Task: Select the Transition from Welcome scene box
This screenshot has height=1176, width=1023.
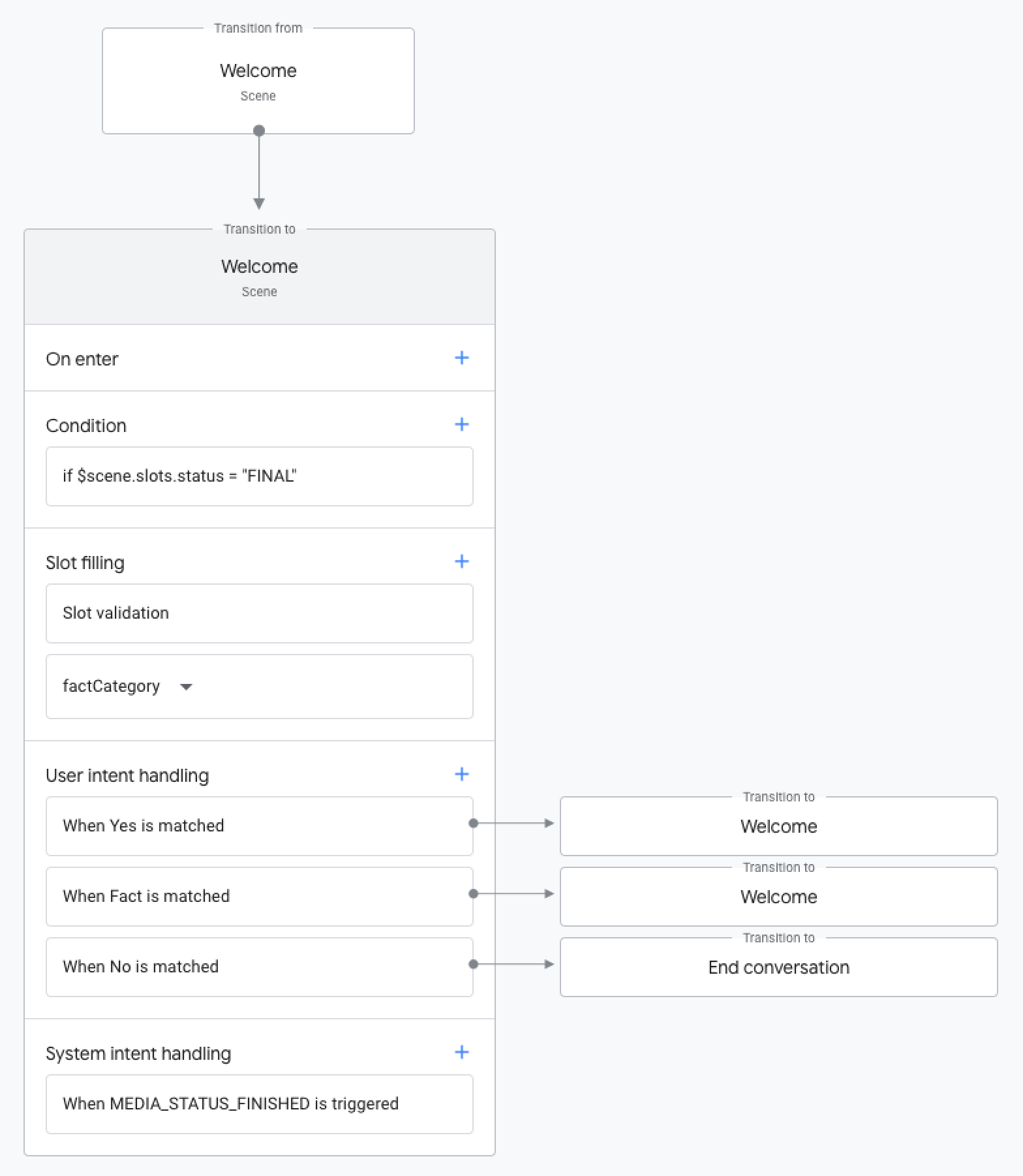Action: pyautogui.click(x=258, y=81)
